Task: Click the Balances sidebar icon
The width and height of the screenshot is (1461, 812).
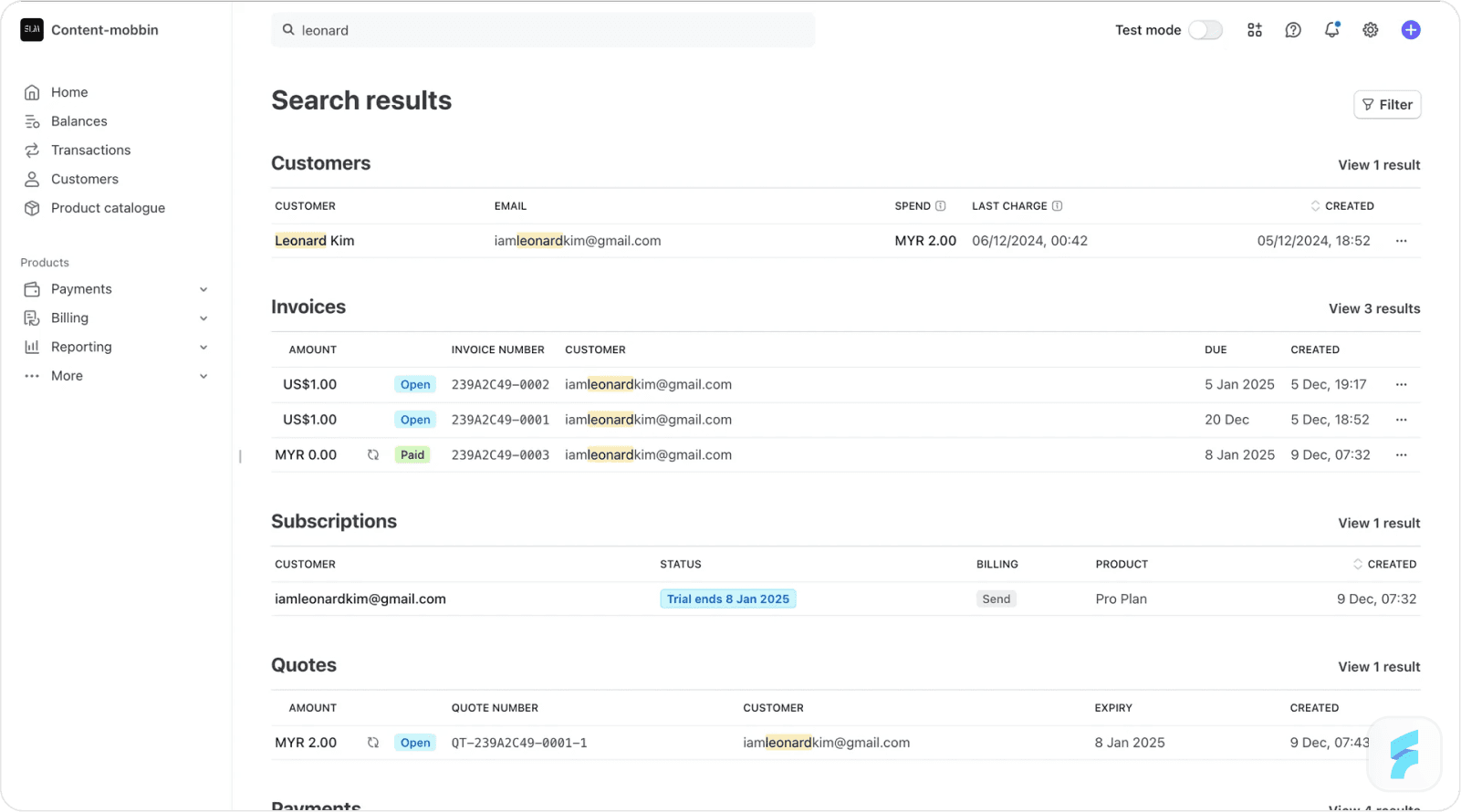Action: 32,121
